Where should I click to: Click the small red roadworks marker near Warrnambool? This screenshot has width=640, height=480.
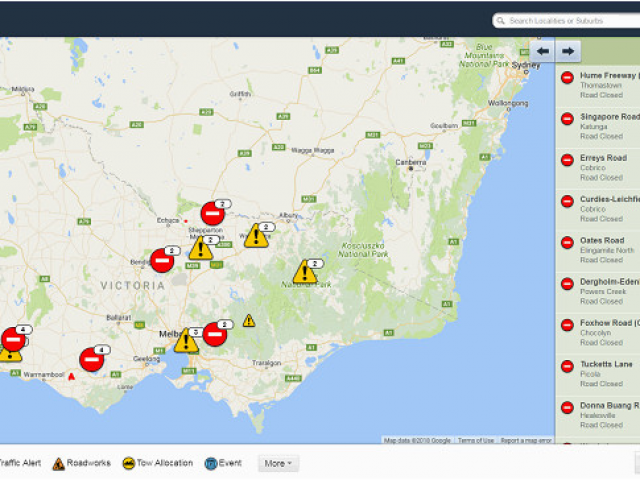[71, 377]
